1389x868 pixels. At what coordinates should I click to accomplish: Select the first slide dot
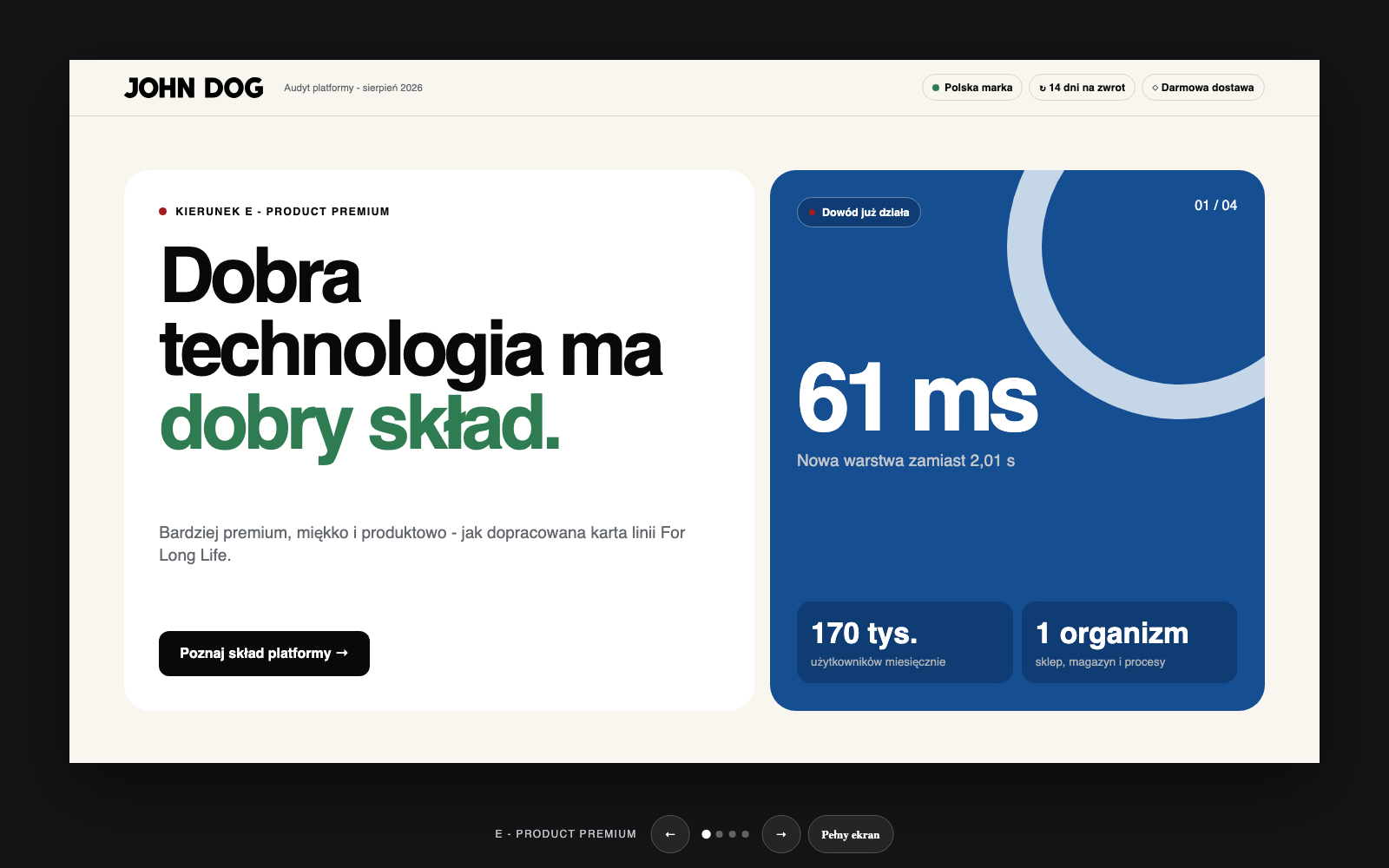point(706,834)
